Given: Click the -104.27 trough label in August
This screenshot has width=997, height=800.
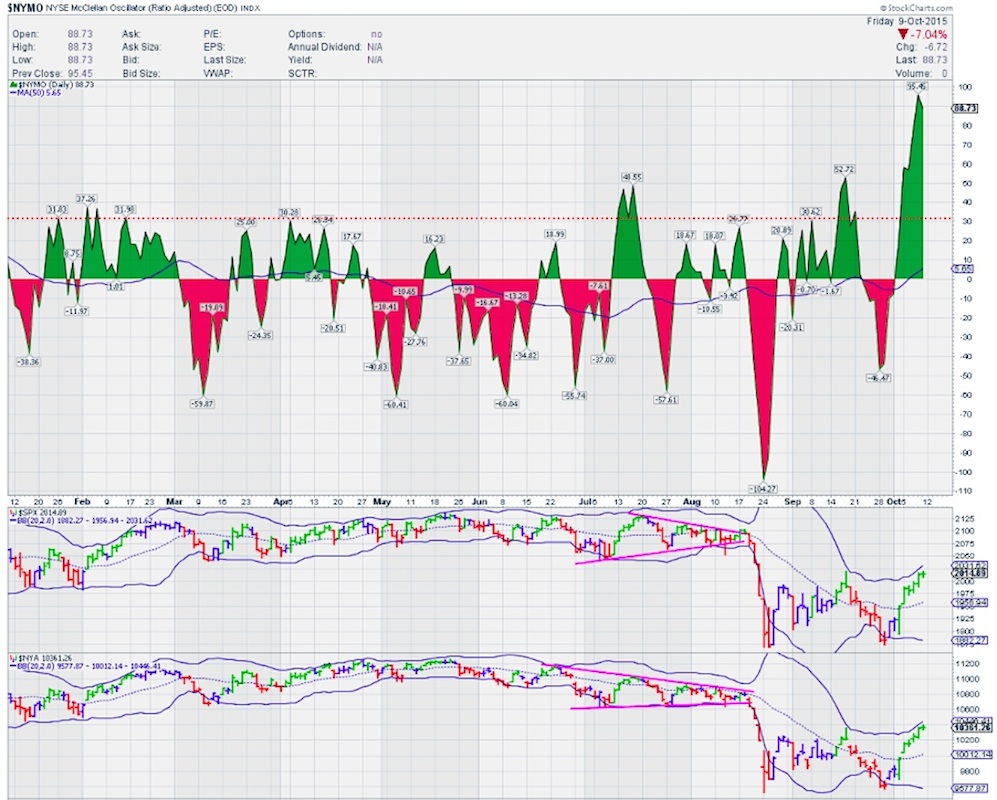Looking at the screenshot, I should click(764, 488).
